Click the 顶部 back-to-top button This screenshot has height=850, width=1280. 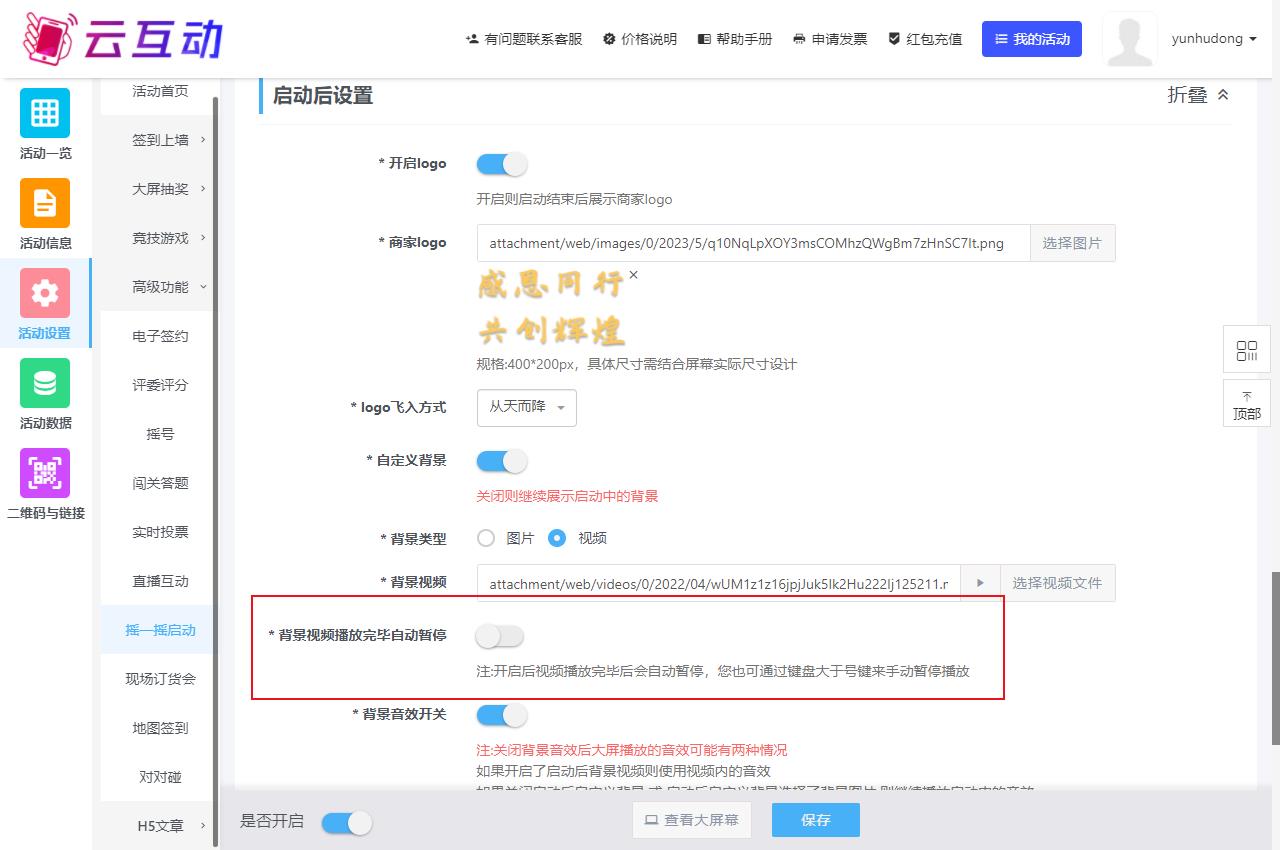(1246, 404)
